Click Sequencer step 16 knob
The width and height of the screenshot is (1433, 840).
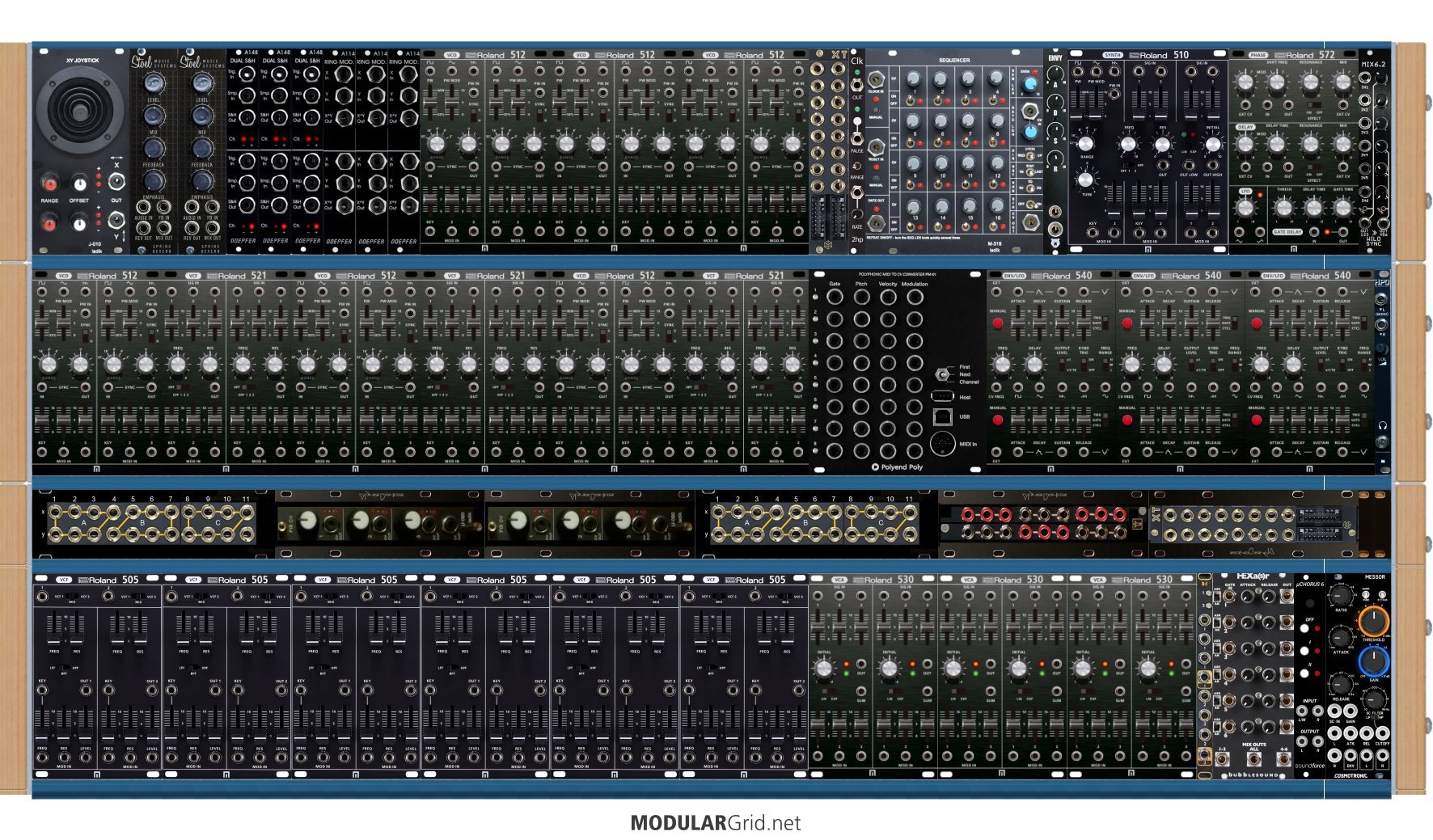click(x=997, y=208)
